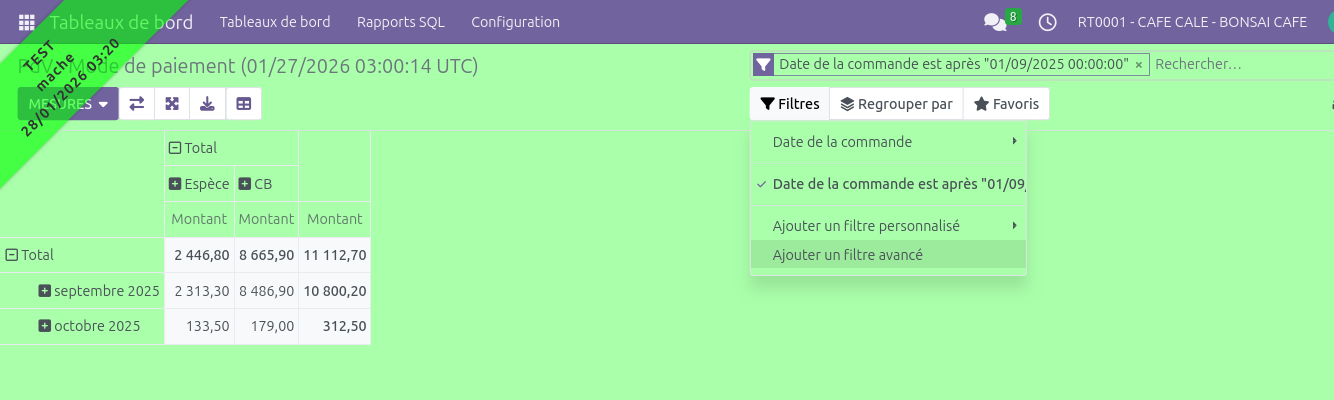Click the Regrouper par button

pos(896,103)
